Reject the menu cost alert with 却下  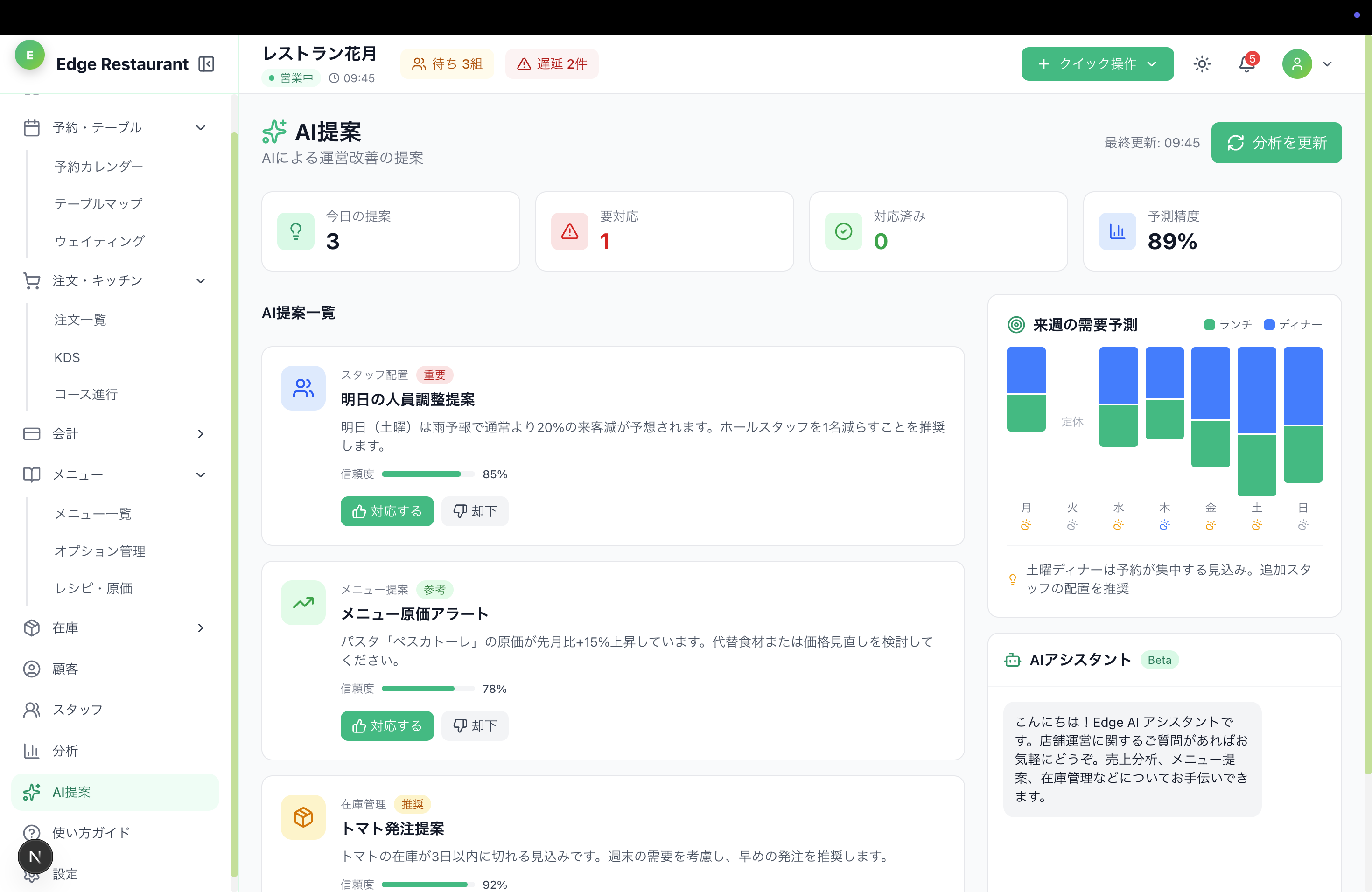tap(475, 725)
